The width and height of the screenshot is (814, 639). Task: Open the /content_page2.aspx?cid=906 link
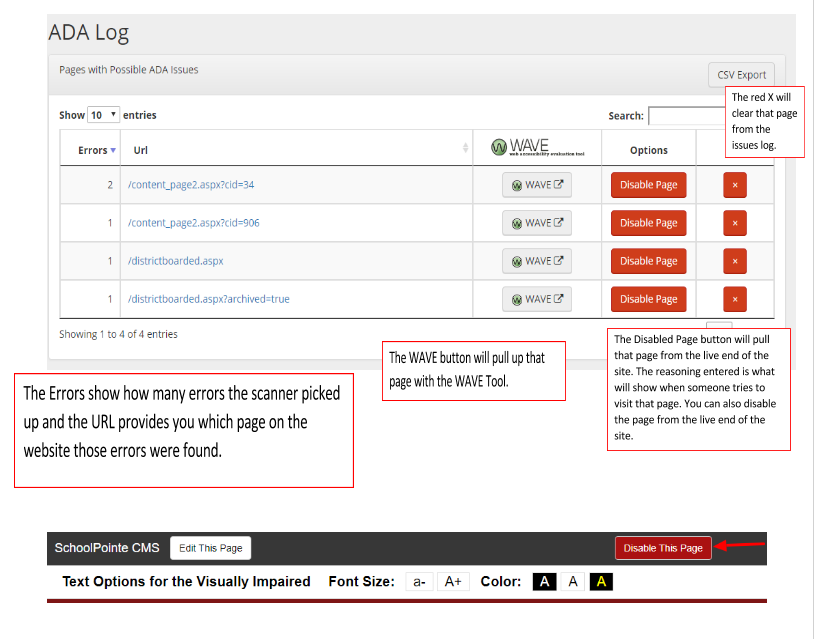pyautogui.click(x=193, y=223)
